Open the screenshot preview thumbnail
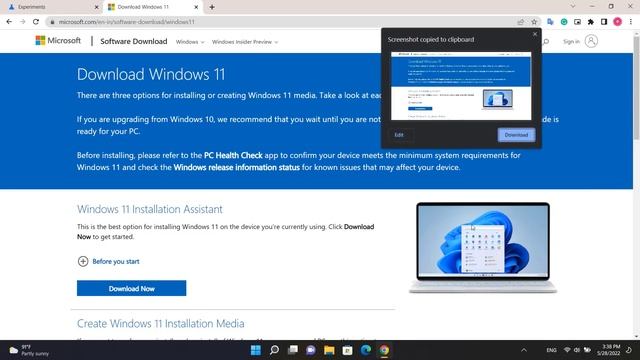Viewport: 640px width, 360px height. [x=461, y=86]
